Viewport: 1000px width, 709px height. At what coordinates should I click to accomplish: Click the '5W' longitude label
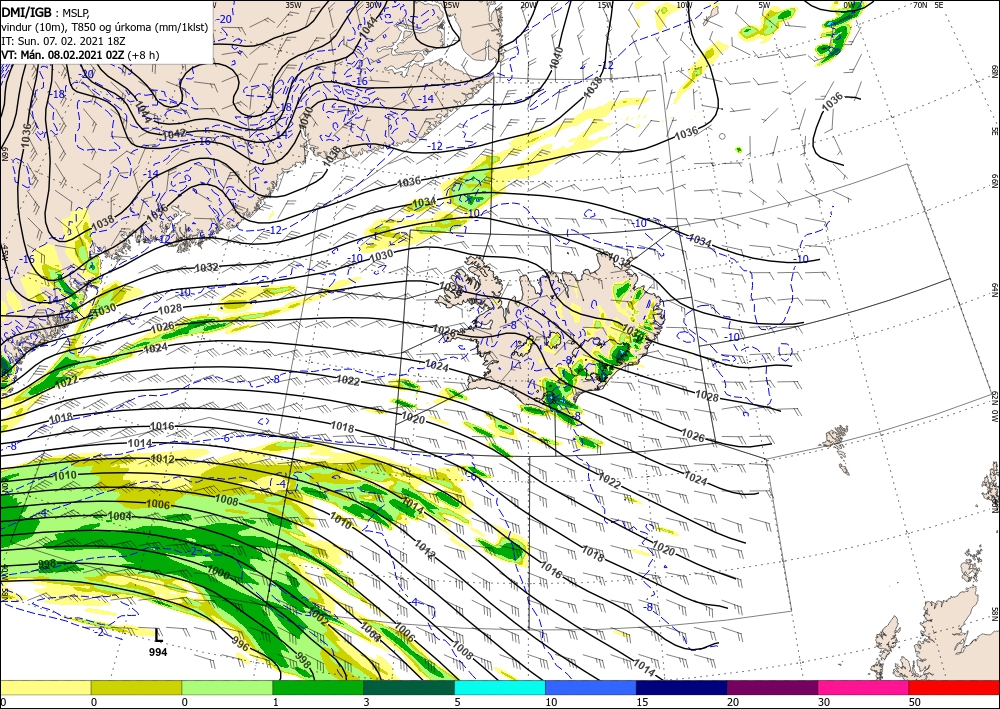764,4
